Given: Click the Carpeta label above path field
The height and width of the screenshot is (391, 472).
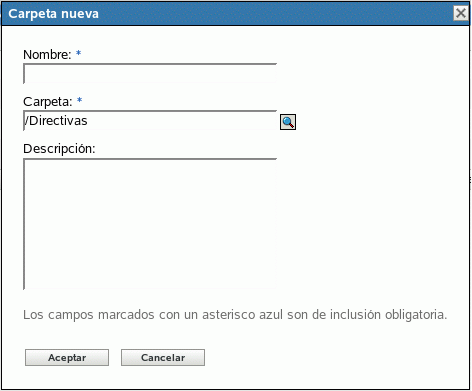Looking at the screenshot, I should pyautogui.click(x=48, y=102).
